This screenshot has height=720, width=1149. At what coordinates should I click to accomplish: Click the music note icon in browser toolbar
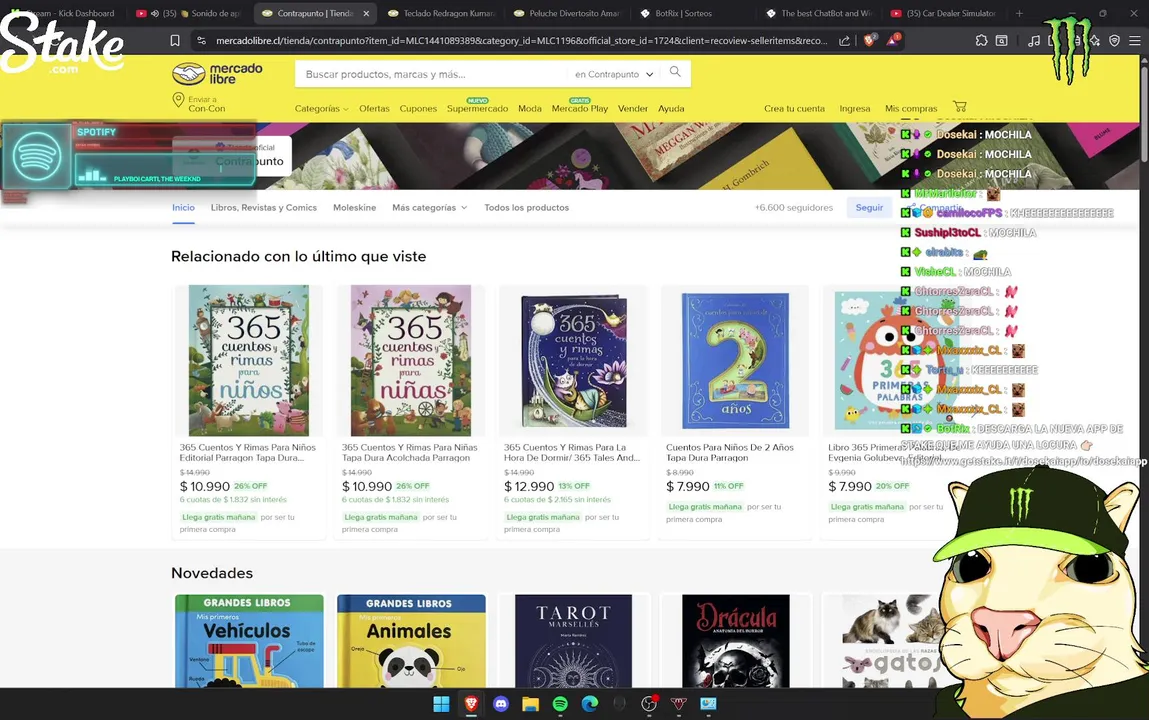coord(1033,41)
